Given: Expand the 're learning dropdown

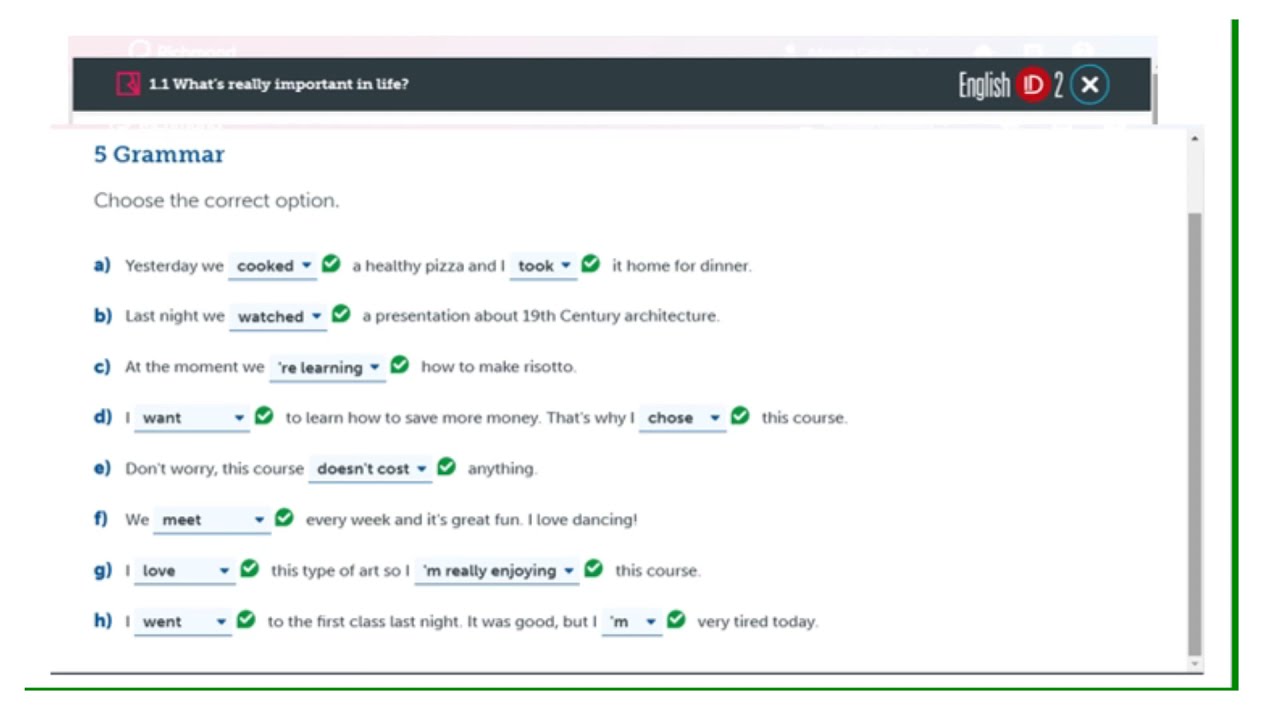Looking at the screenshot, I should 327,368.
